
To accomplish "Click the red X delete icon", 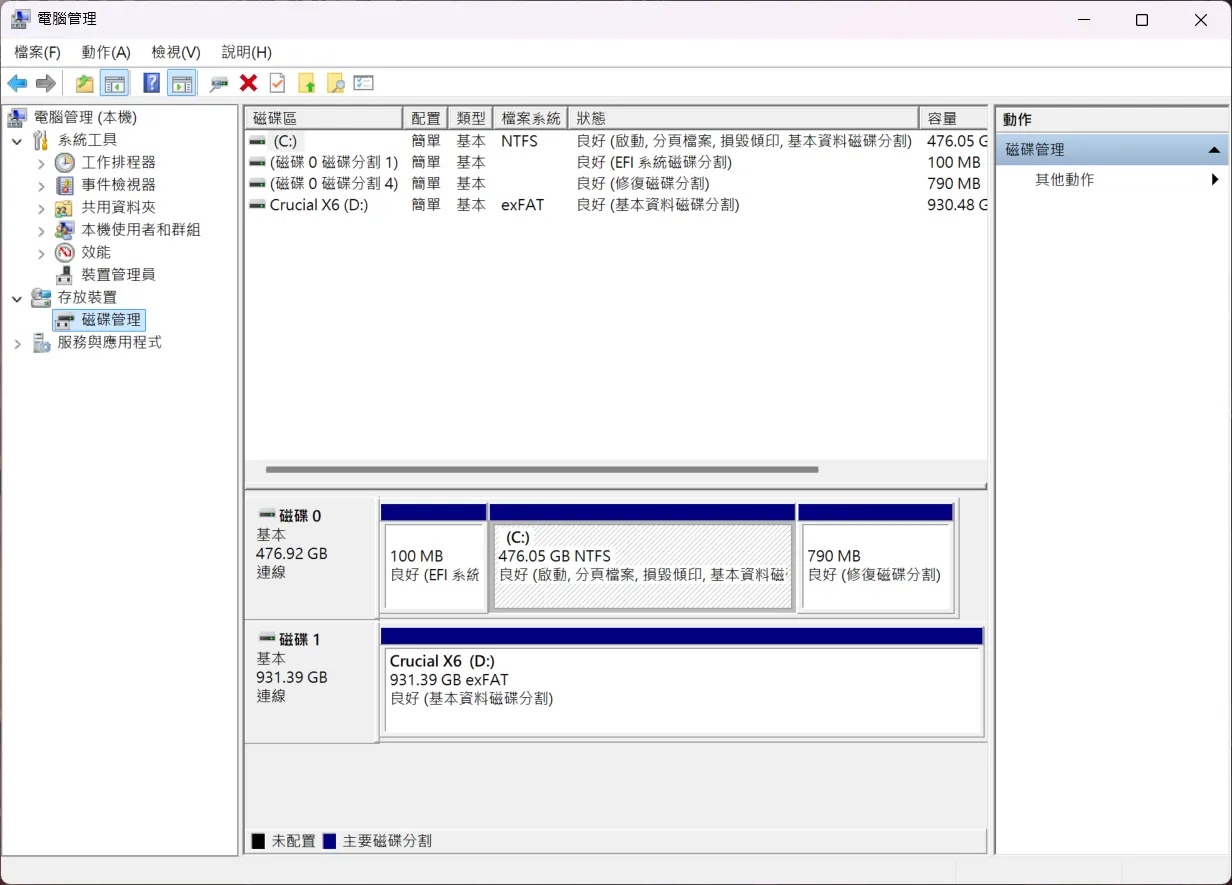I will pos(248,83).
